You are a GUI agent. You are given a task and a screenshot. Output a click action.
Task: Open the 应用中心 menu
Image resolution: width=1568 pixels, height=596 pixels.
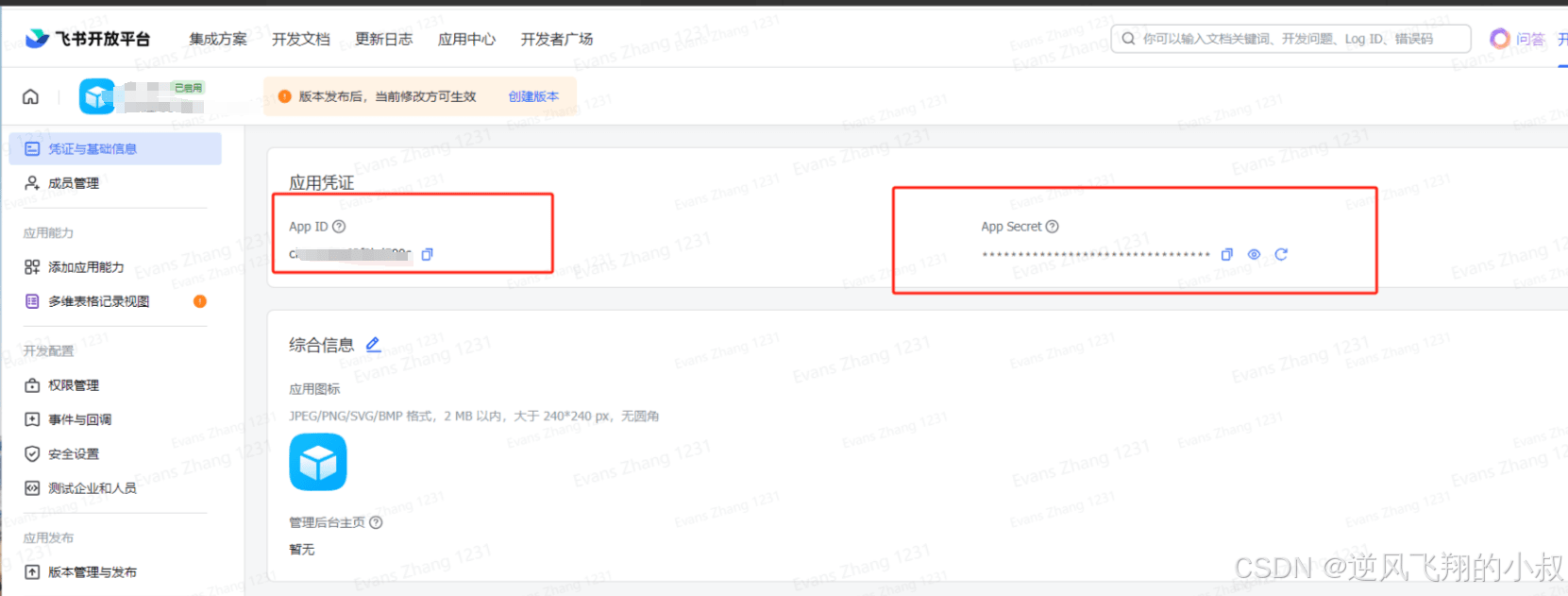(467, 39)
